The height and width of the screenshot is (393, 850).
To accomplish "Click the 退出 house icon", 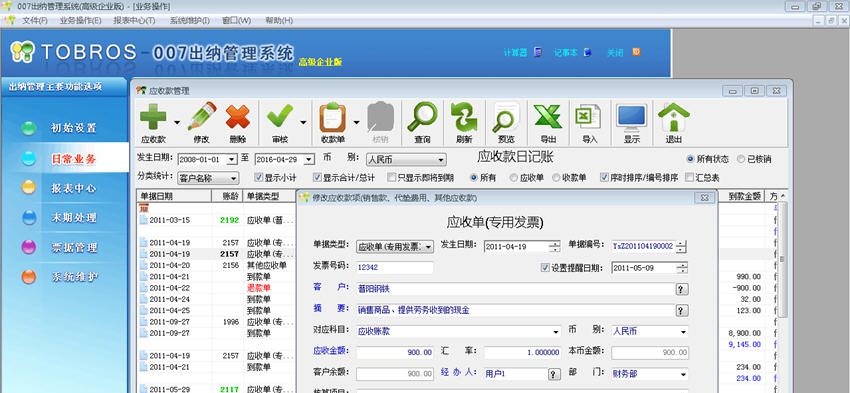I will [x=673, y=117].
